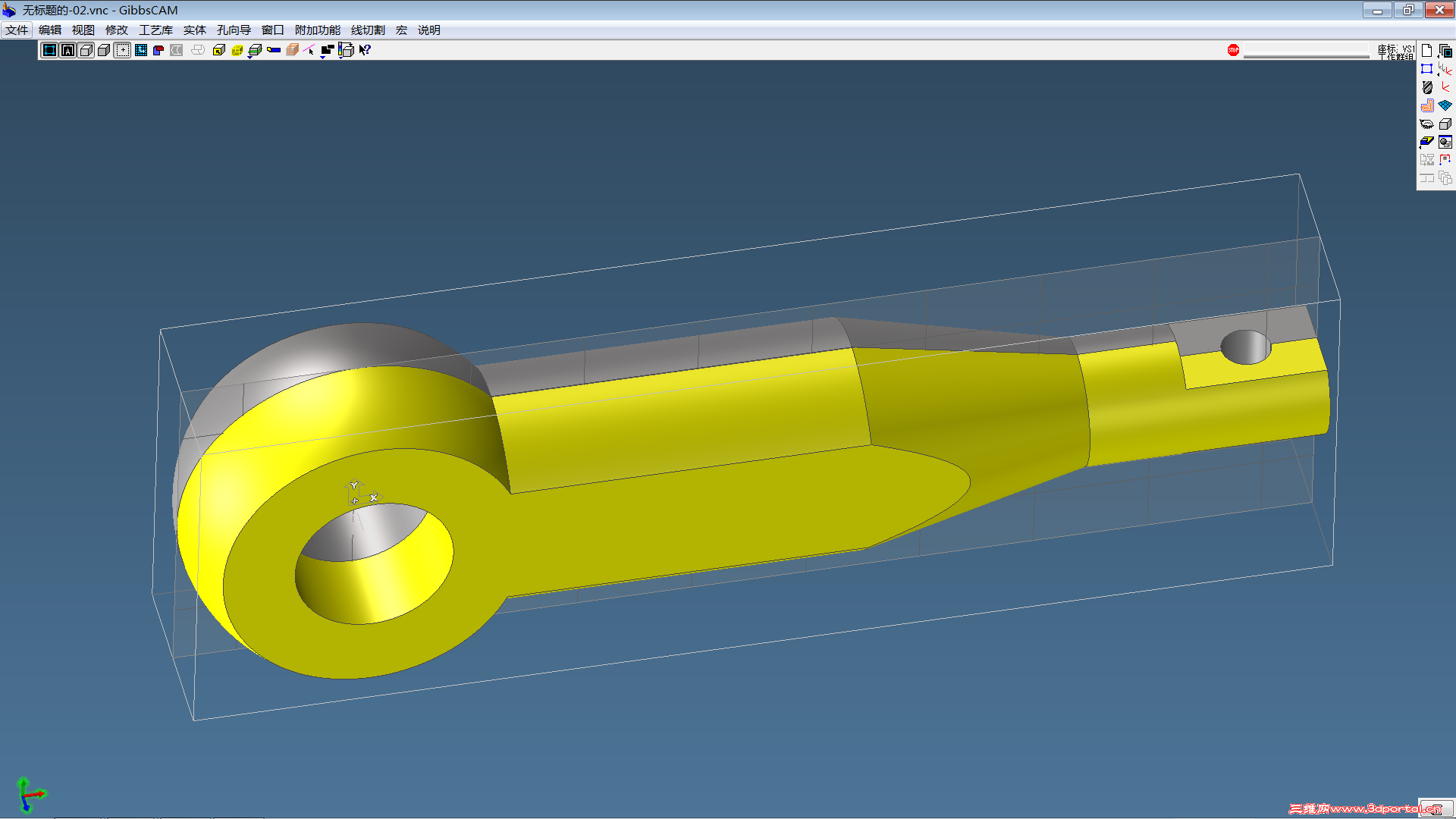The image size is (1456, 819).
Task: Click the eye-shaped view icon
Action: [x=1426, y=124]
